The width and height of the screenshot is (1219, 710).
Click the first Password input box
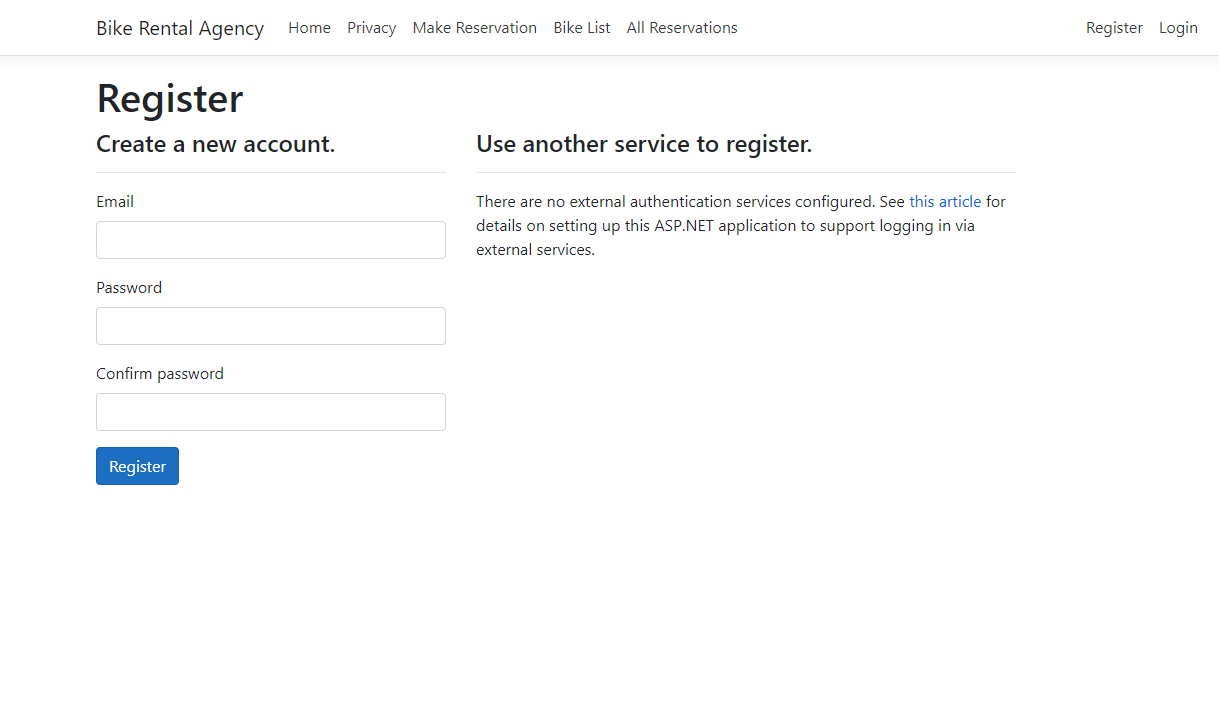270,326
